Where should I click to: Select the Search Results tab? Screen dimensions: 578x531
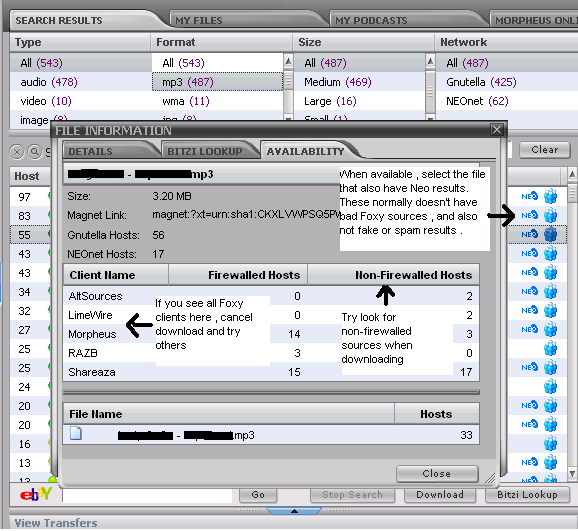tap(87, 20)
